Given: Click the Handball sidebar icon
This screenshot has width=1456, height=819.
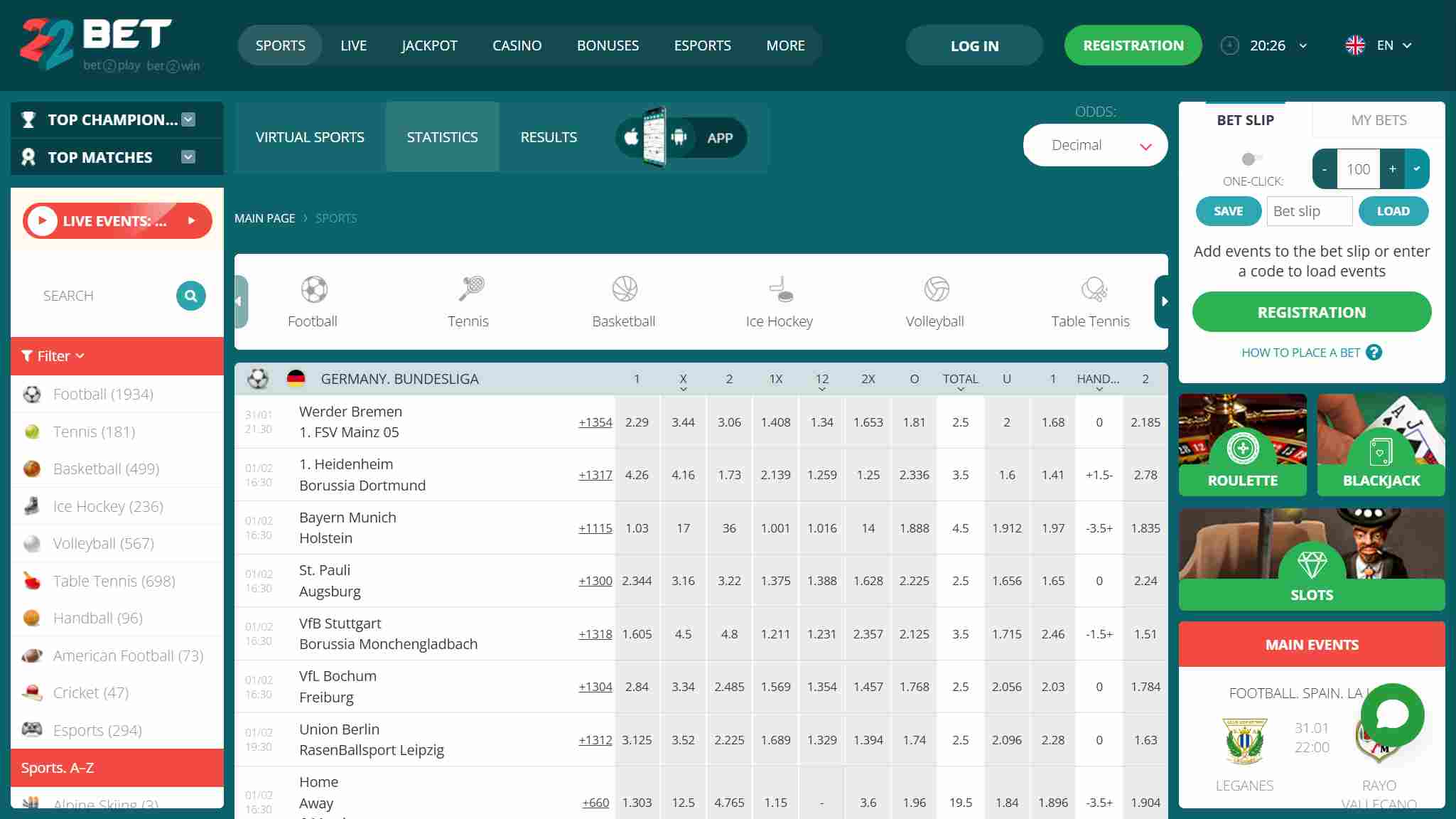Looking at the screenshot, I should click(32, 618).
